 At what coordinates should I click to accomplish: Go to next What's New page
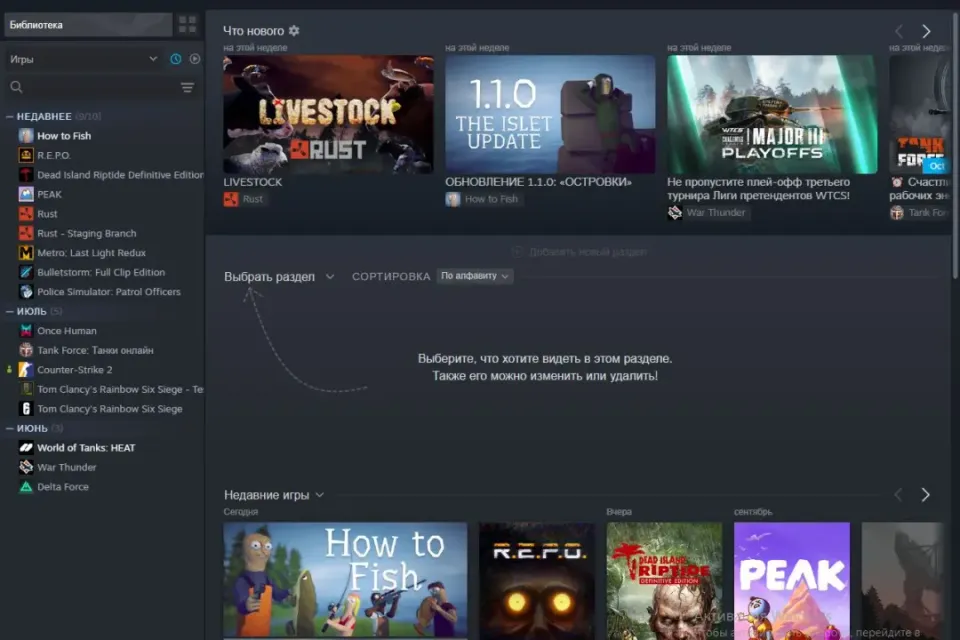tap(926, 31)
